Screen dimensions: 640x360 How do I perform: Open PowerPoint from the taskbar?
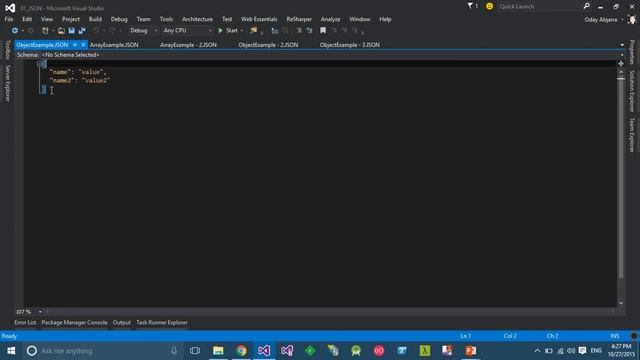pyautogui.click(x=471, y=351)
